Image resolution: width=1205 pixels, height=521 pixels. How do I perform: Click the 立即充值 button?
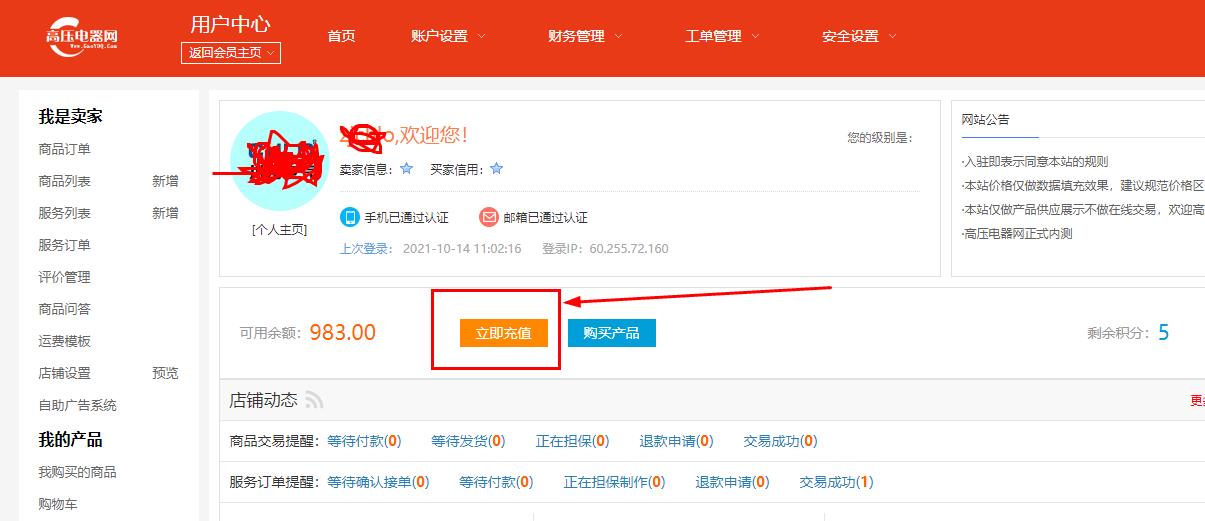tap(504, 333)
